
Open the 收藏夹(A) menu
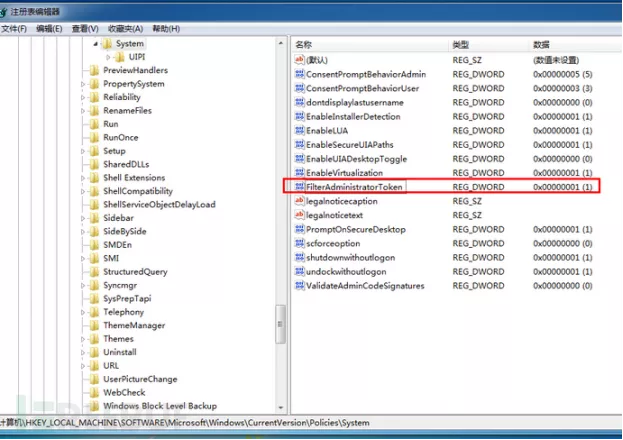click(x=125, y=28)
